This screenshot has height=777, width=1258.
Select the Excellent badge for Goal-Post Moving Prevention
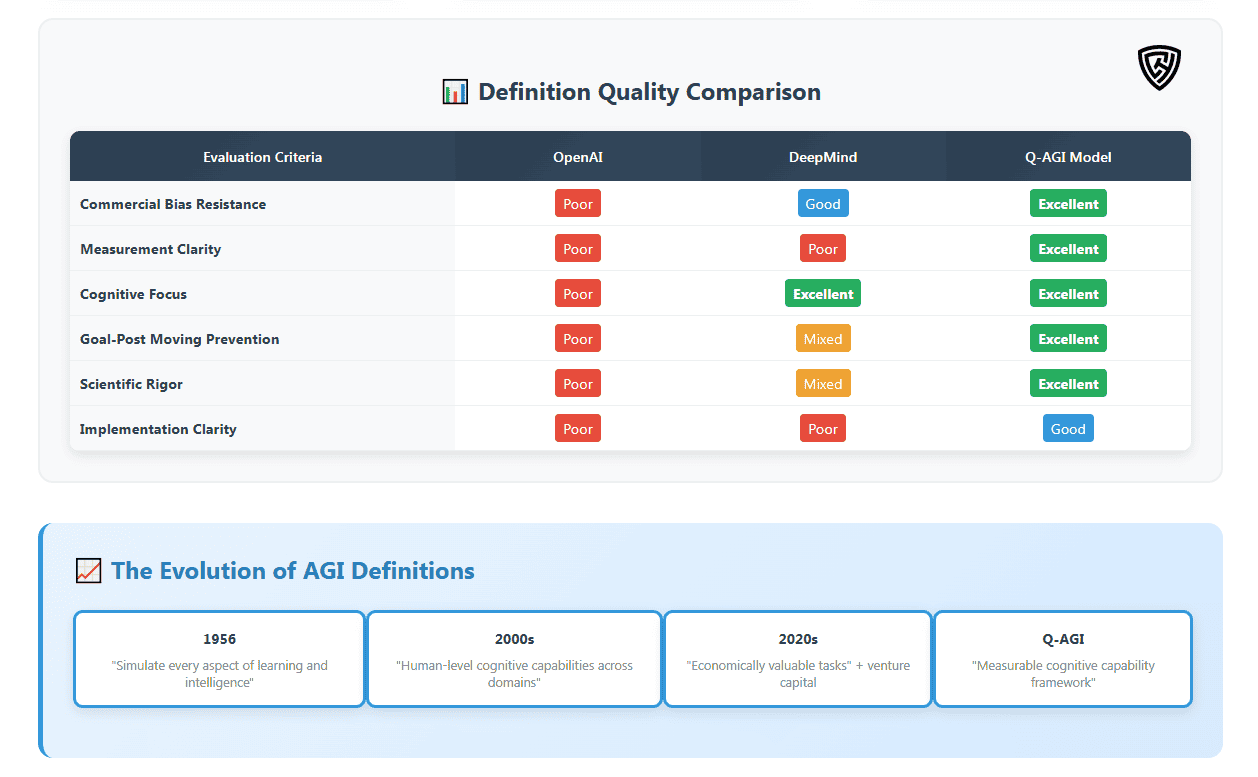(1068, 338)
